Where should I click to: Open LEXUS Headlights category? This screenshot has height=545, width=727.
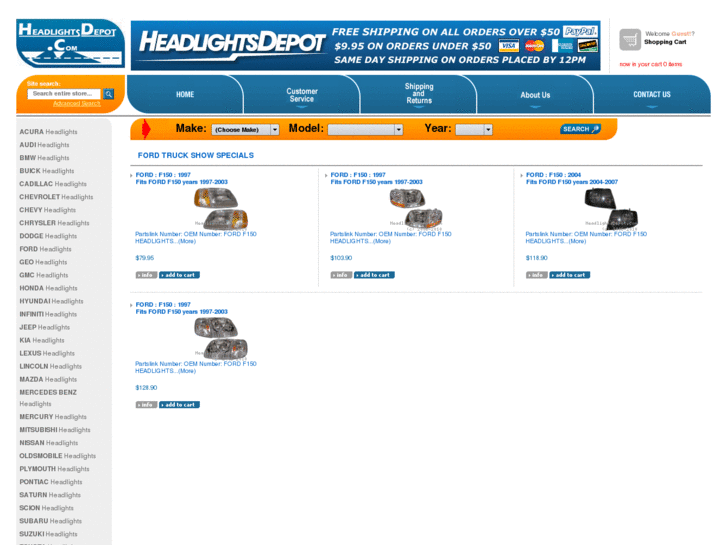(x=47, y=353)
